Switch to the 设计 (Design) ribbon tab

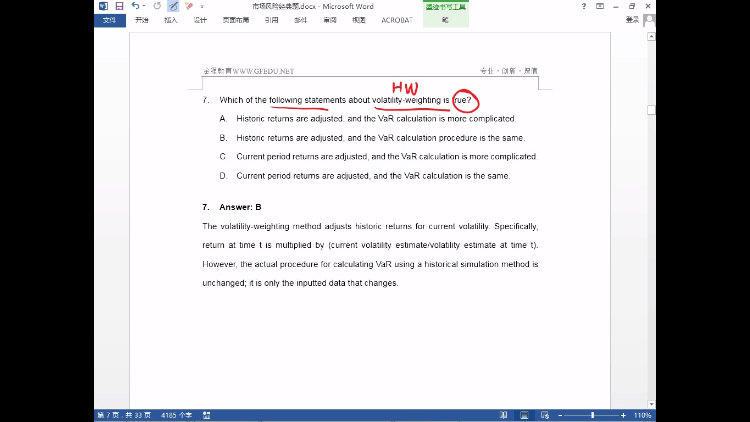[x=200, y=20]
